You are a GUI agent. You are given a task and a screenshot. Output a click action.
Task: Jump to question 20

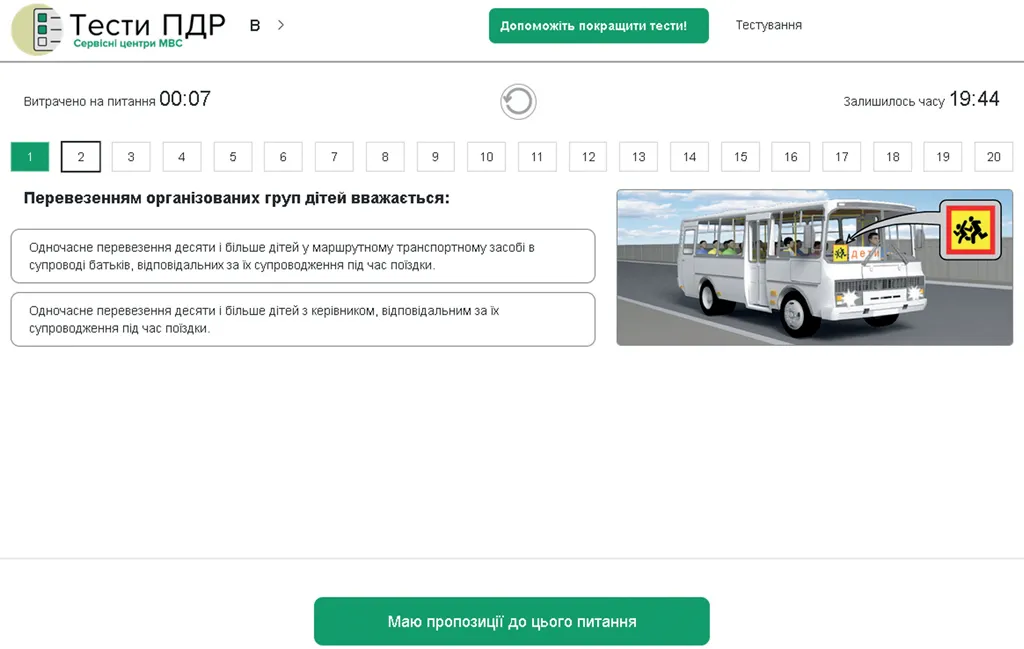[993, 157]
